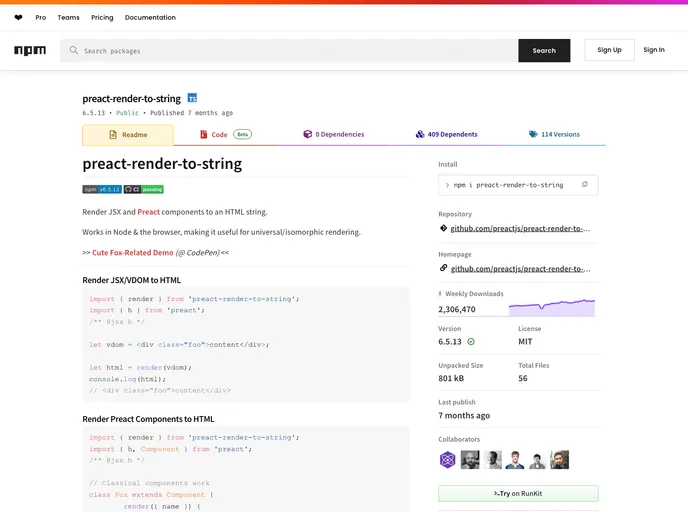Focus the Search packages input field
This screenshot has width=688, height=512.
[289, 50]
